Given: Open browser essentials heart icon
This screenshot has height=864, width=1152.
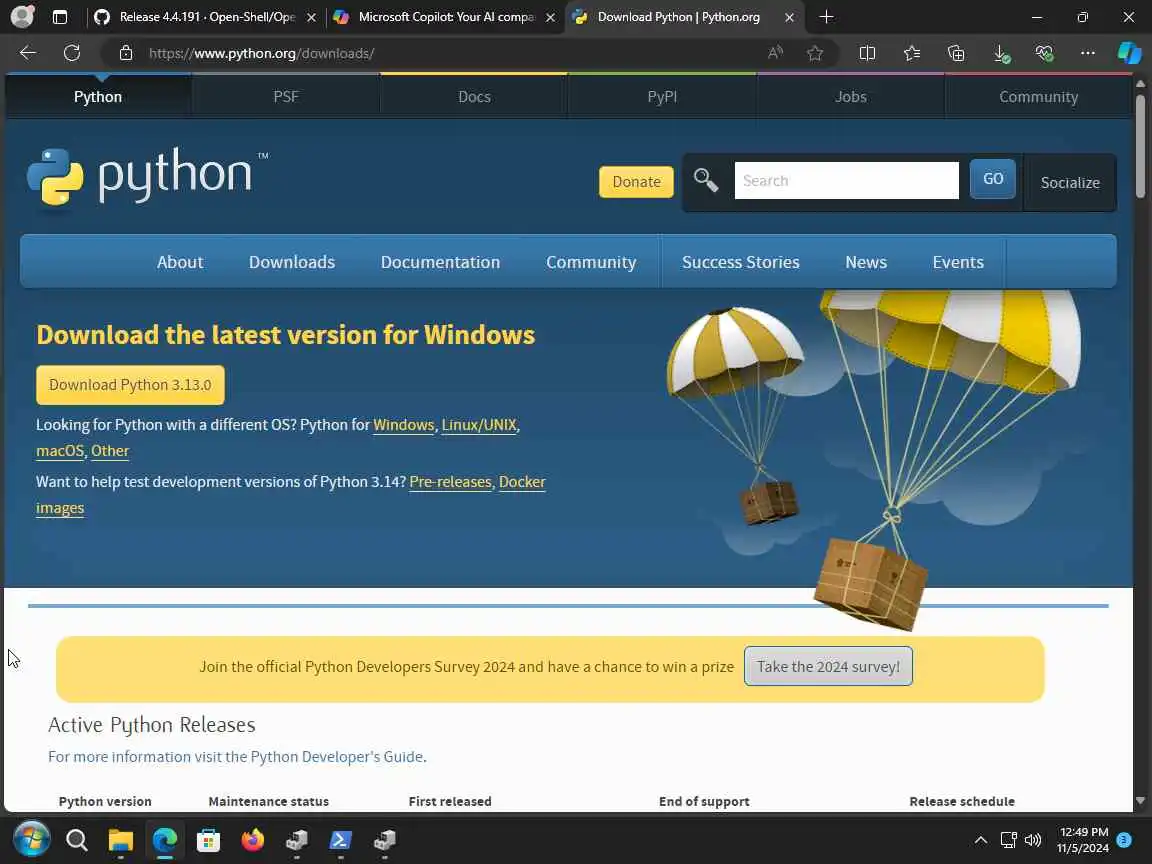Looking at the screenshot, I should pos(1044,53).
